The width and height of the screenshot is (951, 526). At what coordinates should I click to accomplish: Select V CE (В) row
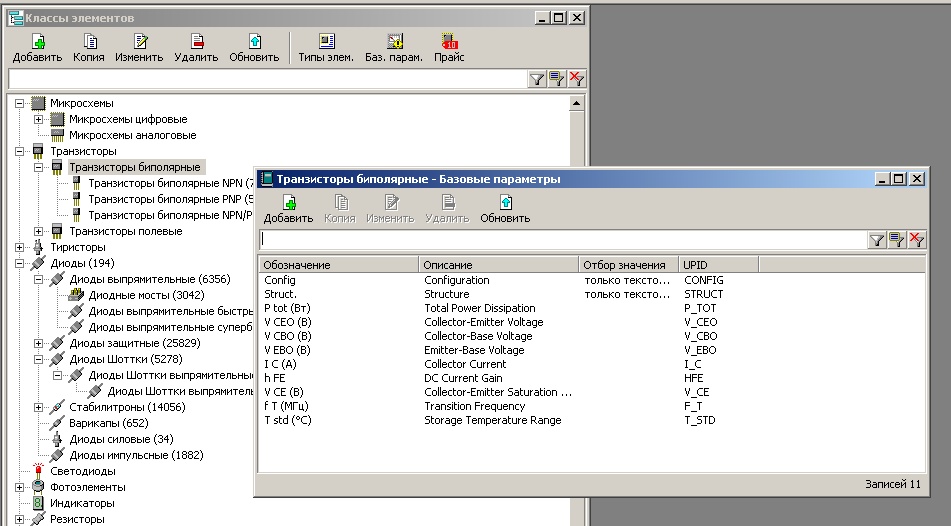click(x=591, y=392)
